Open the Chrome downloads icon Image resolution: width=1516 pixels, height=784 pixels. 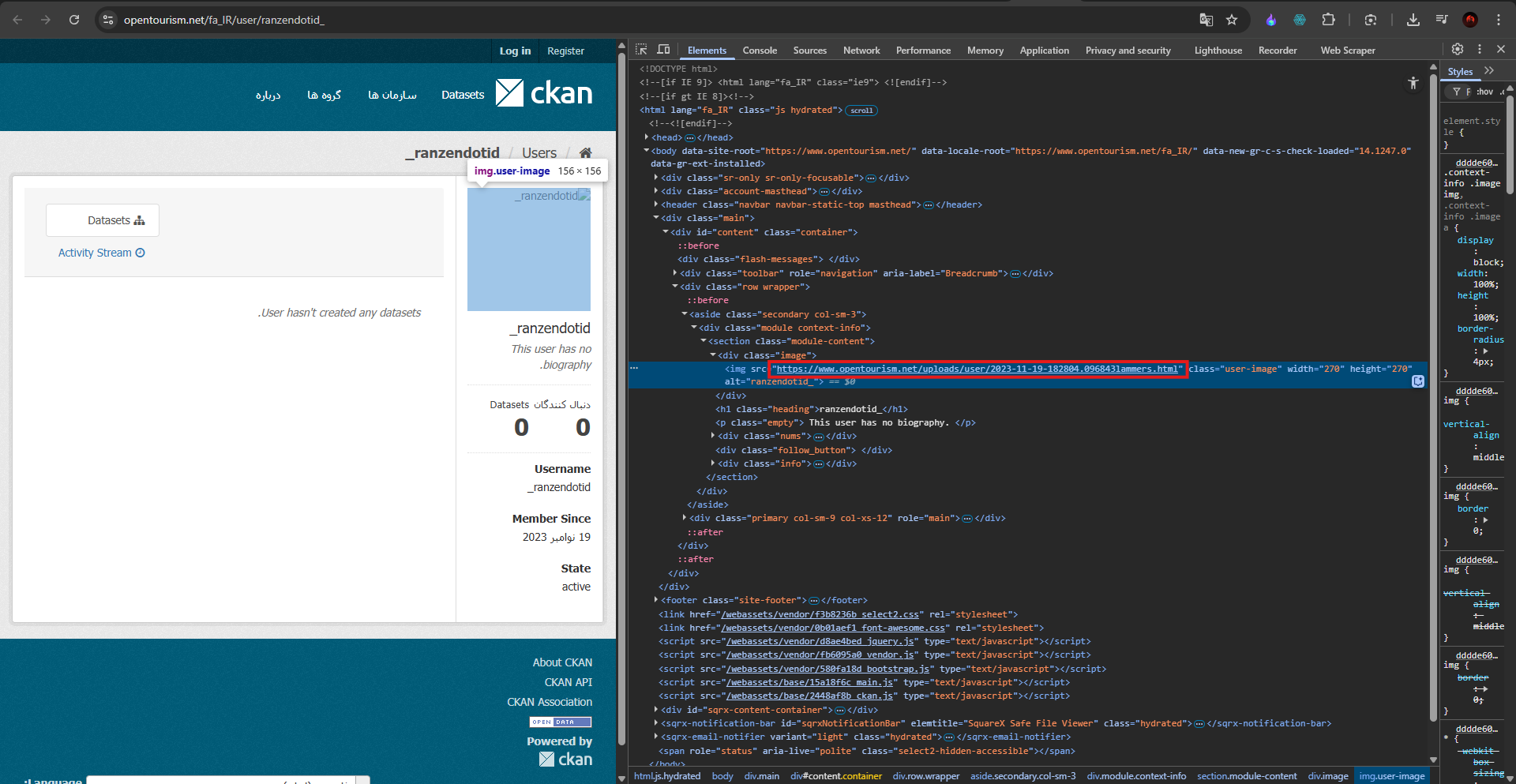pos(1413,20)
